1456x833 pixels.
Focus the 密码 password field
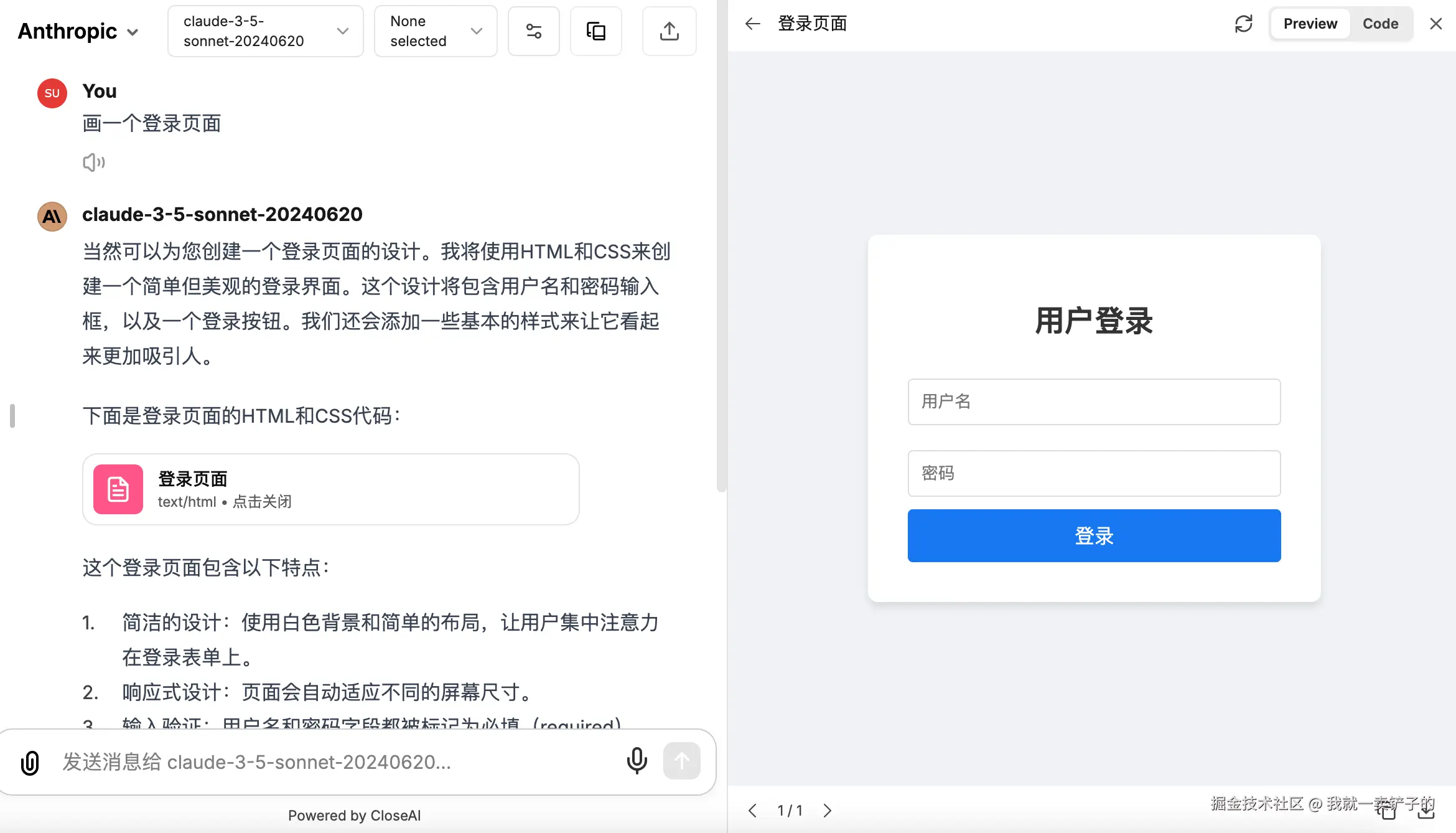(1094, 473)
